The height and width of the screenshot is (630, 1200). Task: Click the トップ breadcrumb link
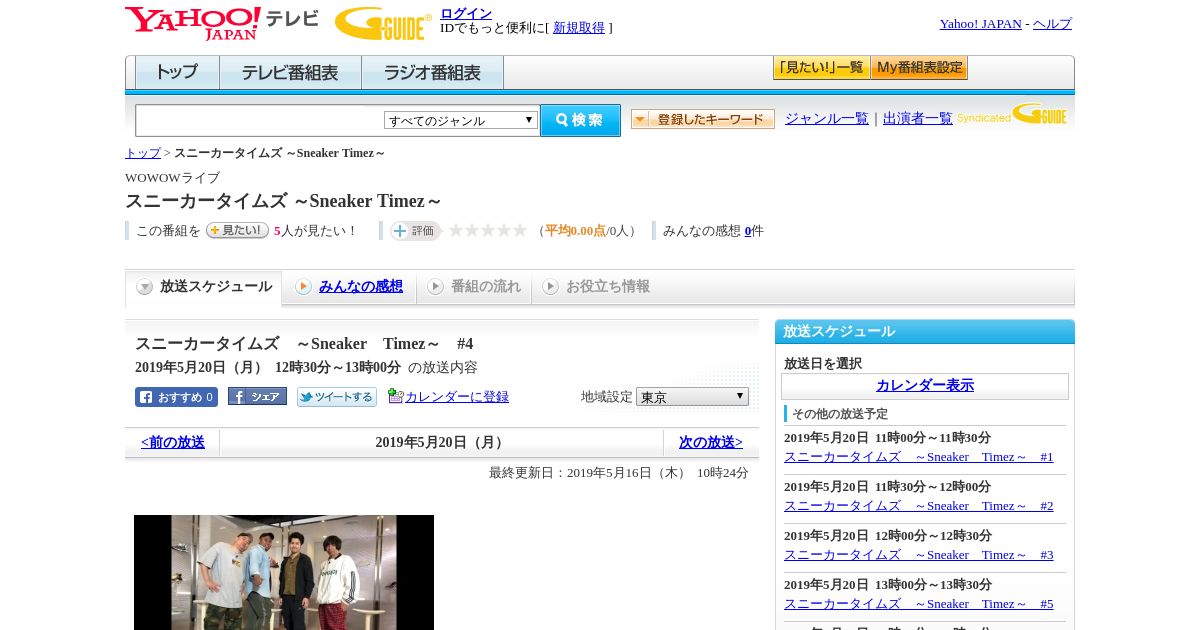pos(143,153)
